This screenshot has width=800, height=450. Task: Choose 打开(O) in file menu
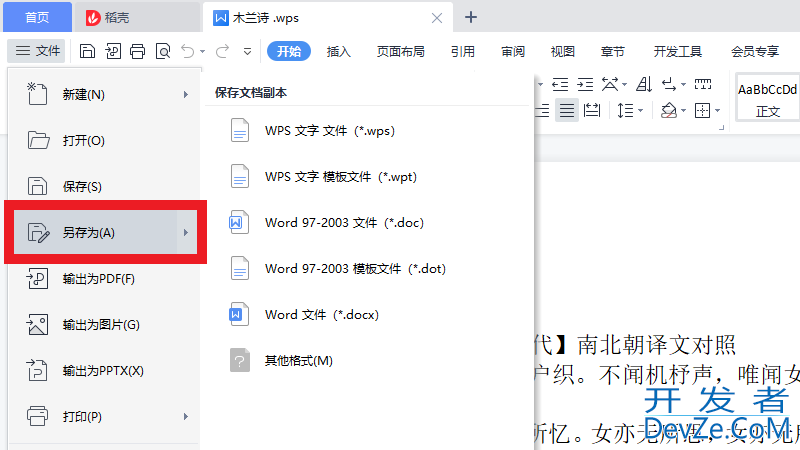tap(105, 140)
